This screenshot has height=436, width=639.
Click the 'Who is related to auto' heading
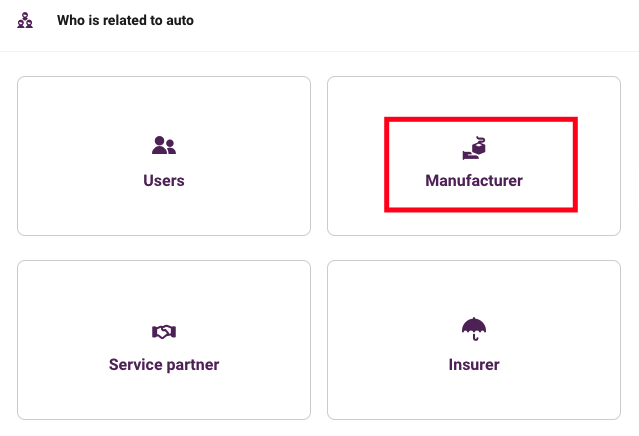click(x=126, y=20)
